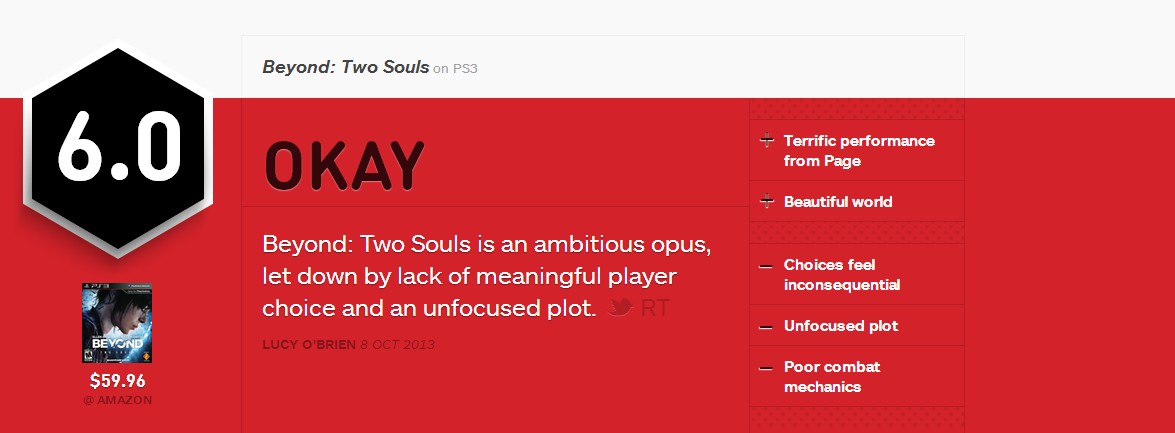Viewport: 1175px width, 433px height.
Task: Click the Poor combat mechanics item
Action: point(857,377)
